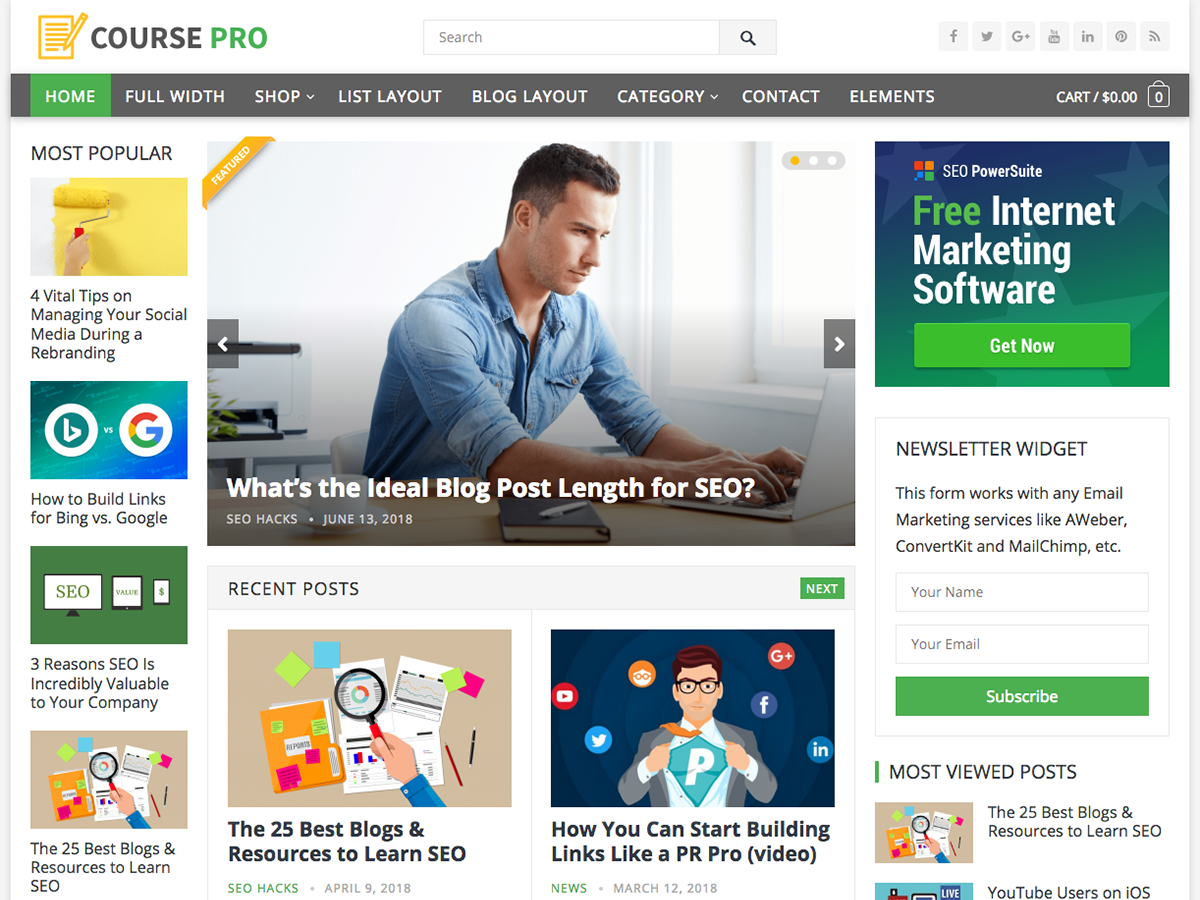Open Most Viewed 'The 25 Best Blogs' title

point(1075,822)
